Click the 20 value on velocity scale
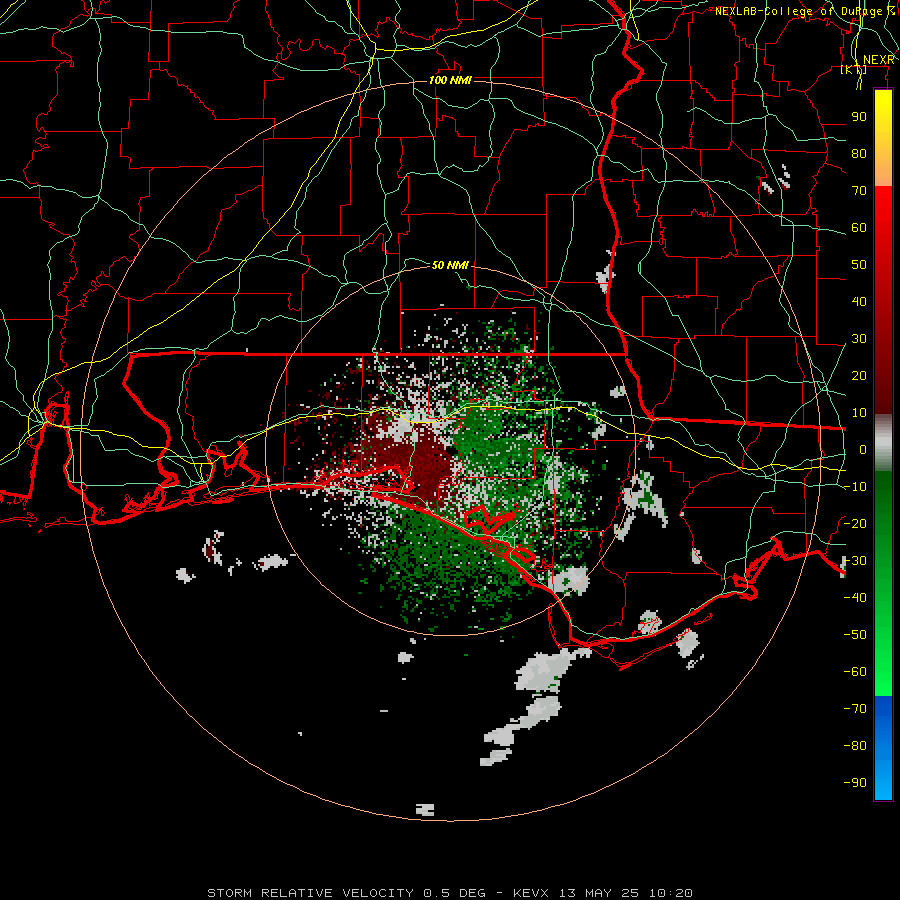Screen dimensions: 900x900 859,376
